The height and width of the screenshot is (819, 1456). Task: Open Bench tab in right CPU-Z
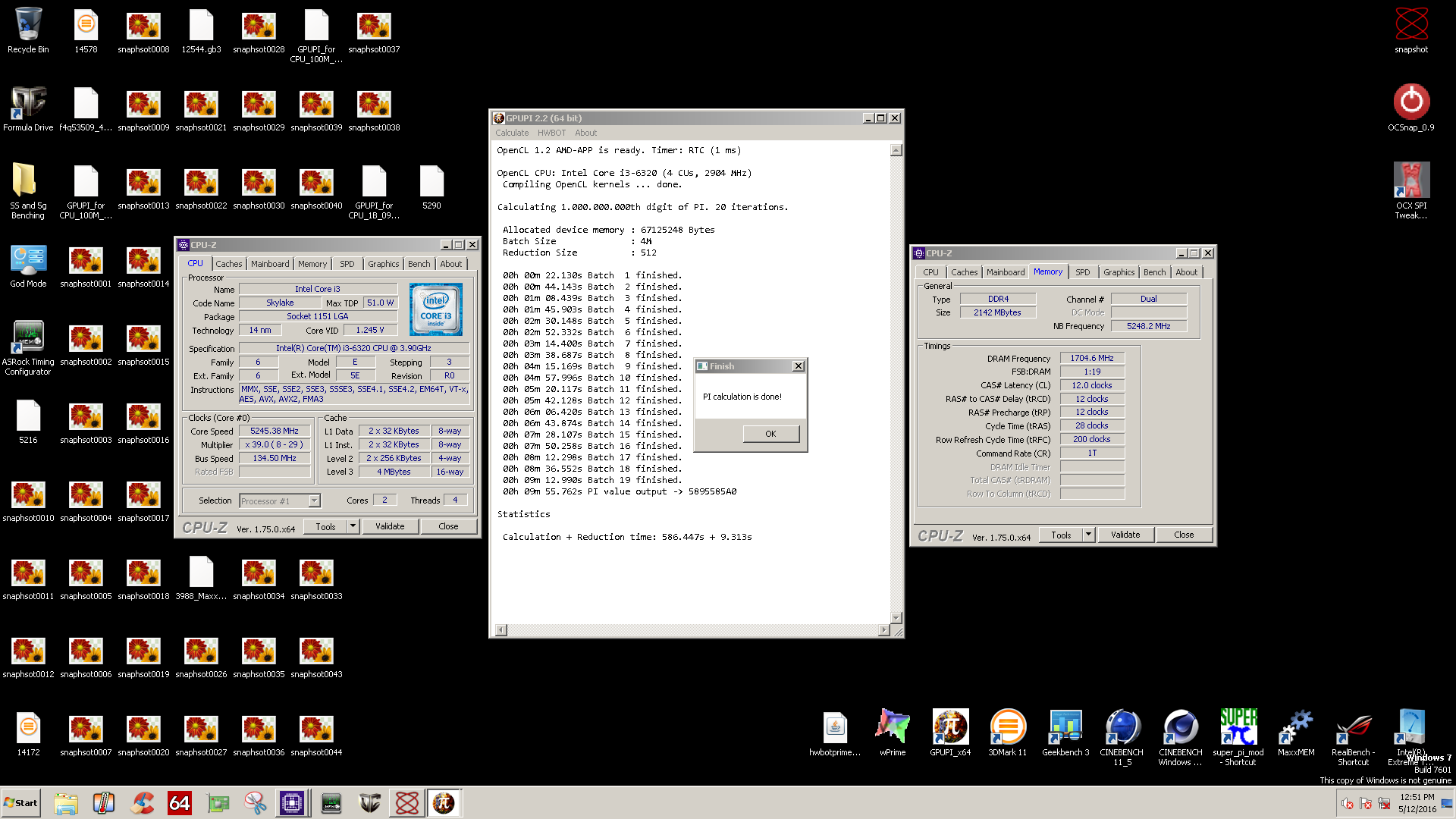pos(1154,272)
